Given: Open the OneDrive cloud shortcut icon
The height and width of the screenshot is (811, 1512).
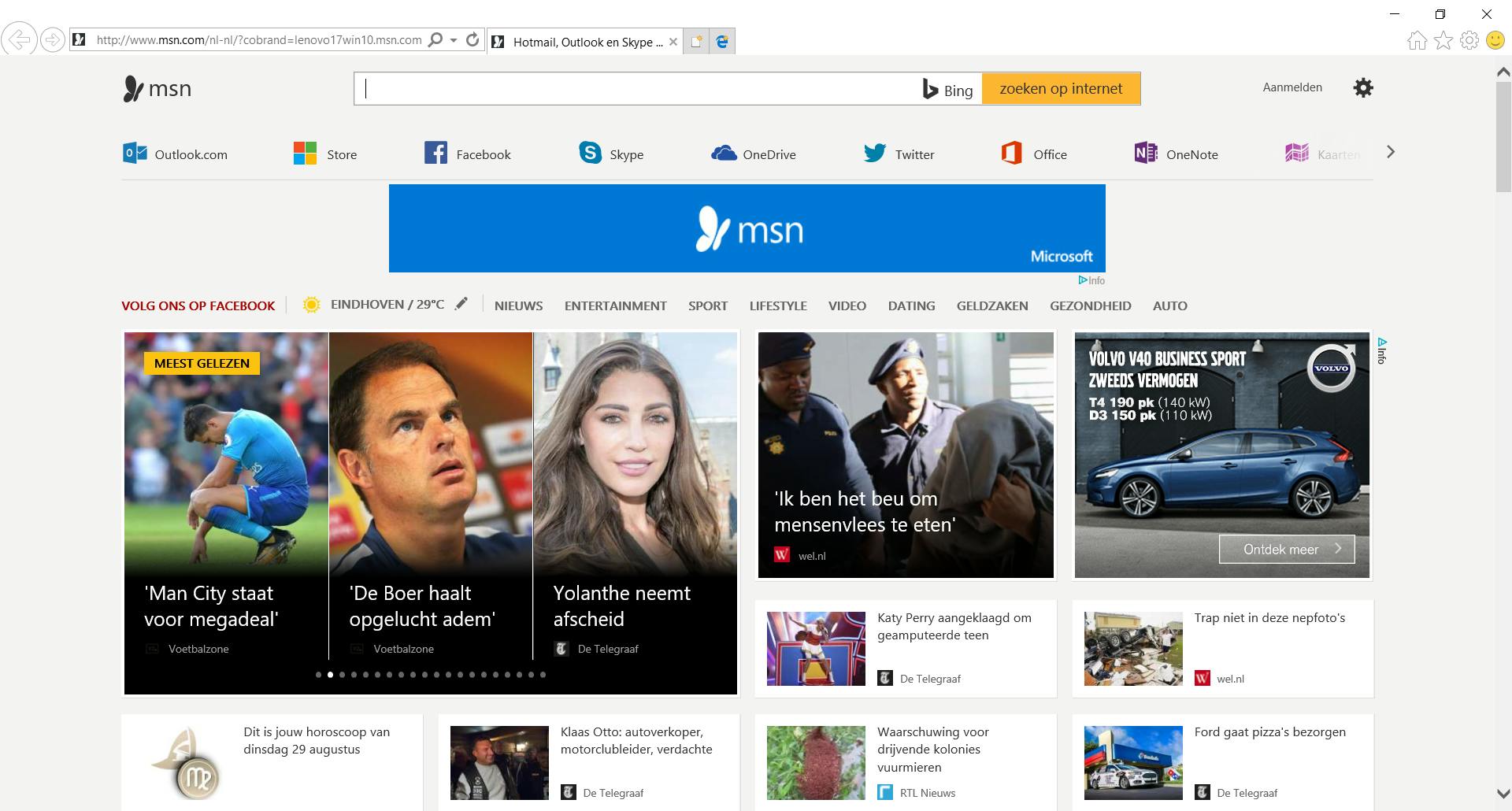Looking at the screenshot, I should pos(724,153).
